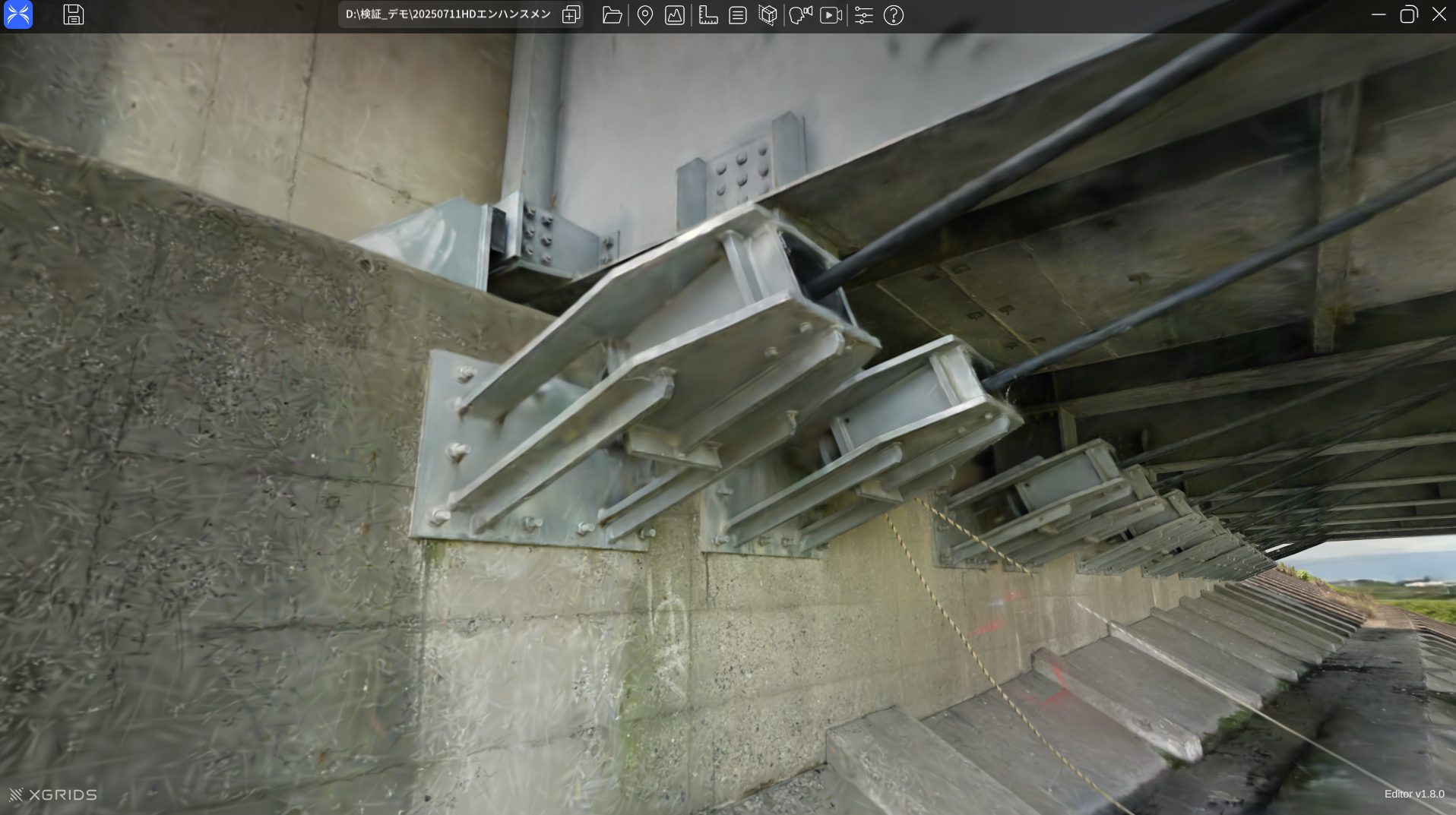Click the Editor v1.8.0 version label
This screenshot has height=815, width=1456.
click(1414, 794)
